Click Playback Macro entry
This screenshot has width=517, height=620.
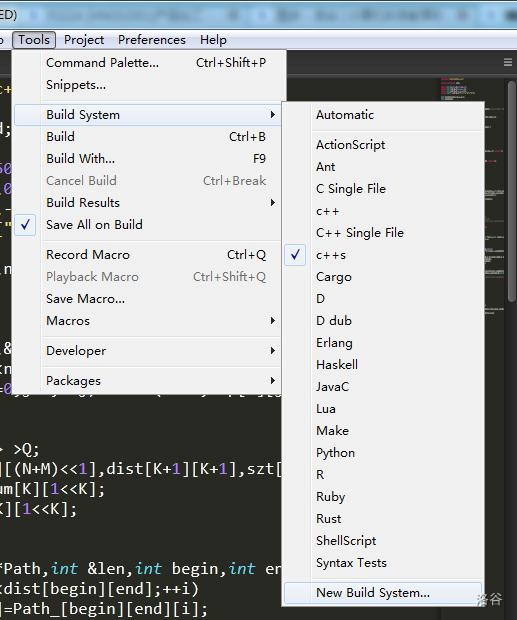(x=148, y=277)
